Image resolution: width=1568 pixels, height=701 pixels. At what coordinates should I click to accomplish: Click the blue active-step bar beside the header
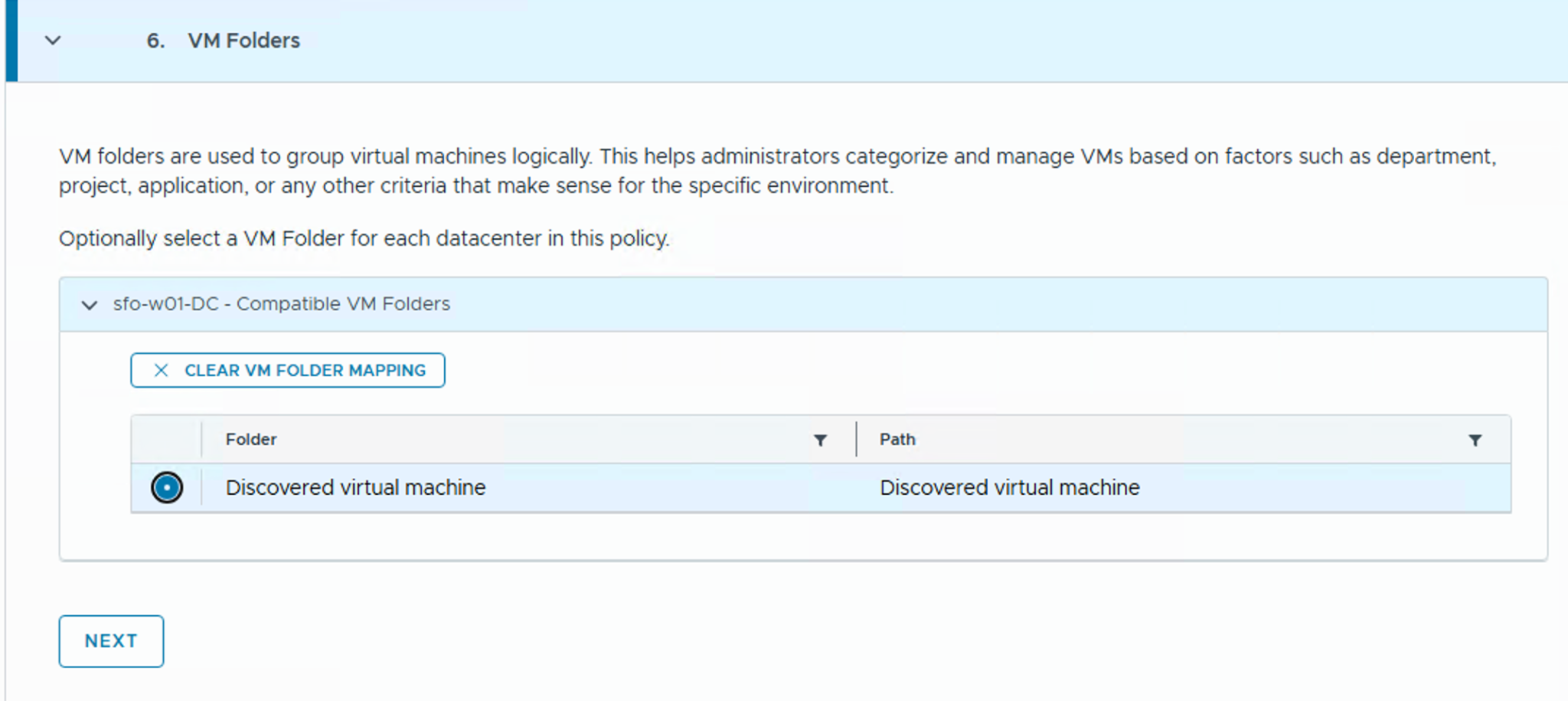pos(11,41)
